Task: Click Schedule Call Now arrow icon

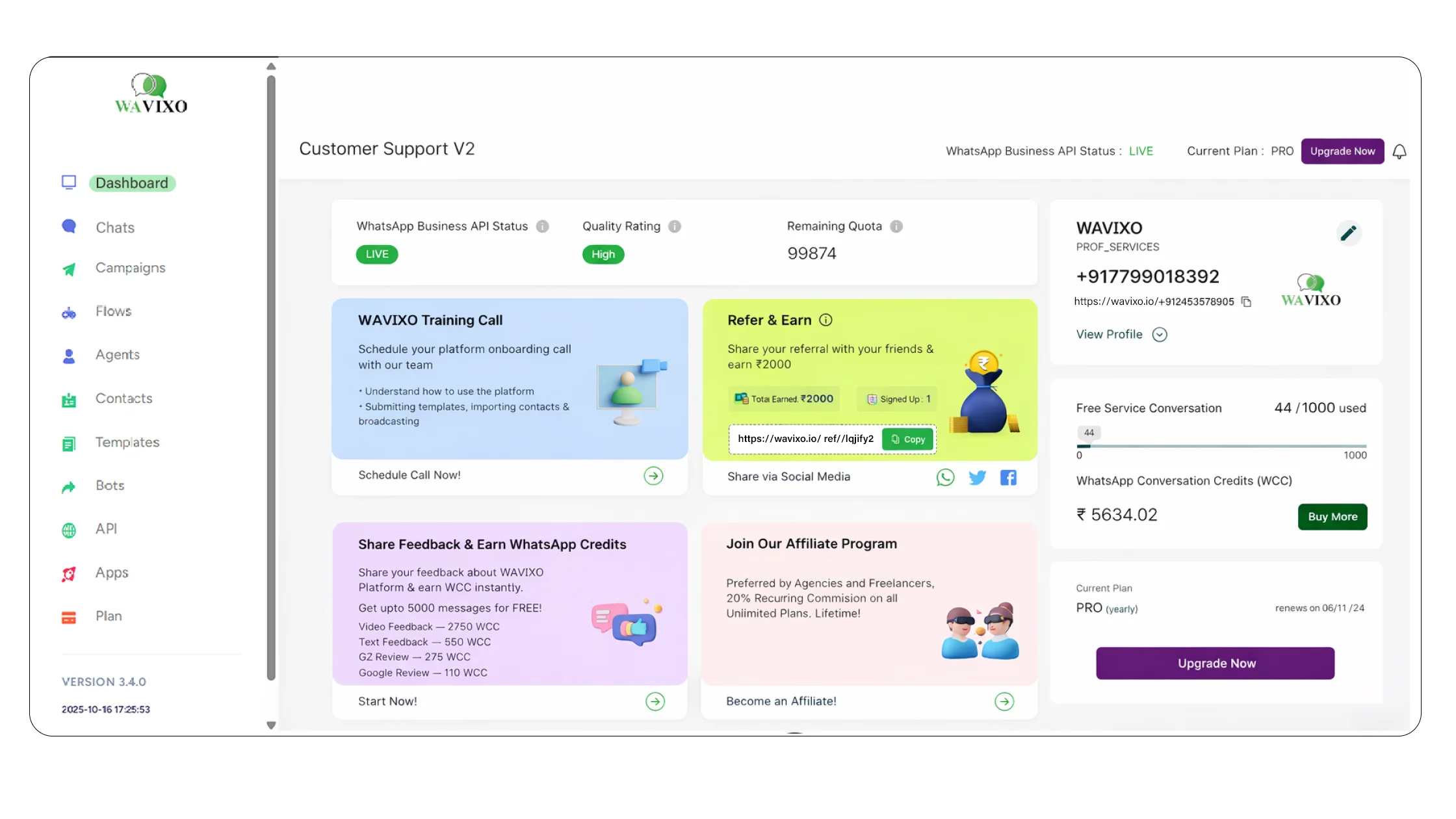Action: 653,476
